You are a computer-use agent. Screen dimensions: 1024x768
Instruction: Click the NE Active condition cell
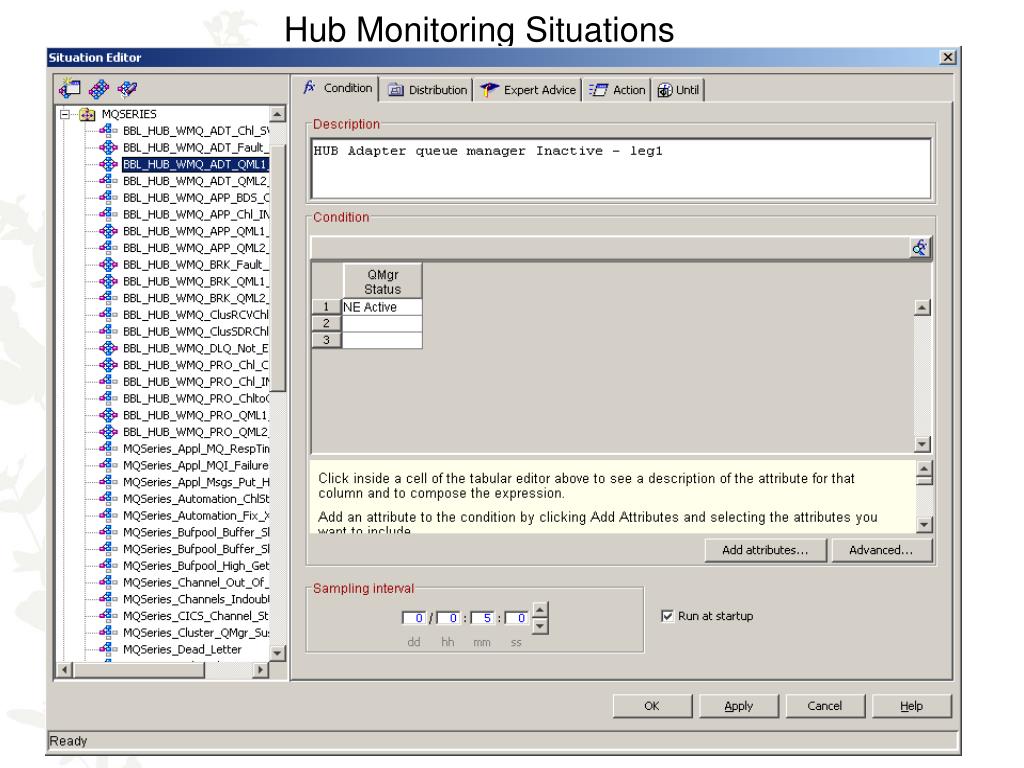pos(382,307)
